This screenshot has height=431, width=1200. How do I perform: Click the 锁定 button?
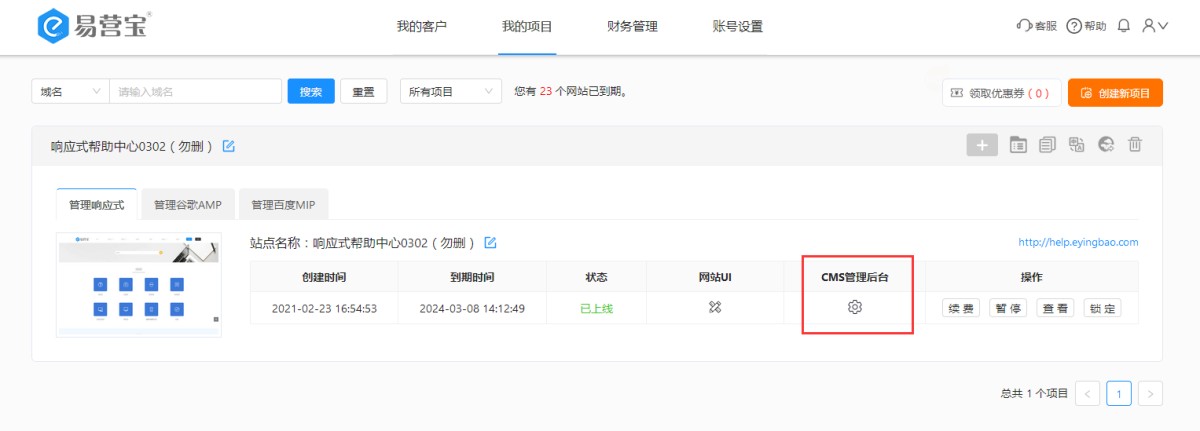pos(1102,308)
